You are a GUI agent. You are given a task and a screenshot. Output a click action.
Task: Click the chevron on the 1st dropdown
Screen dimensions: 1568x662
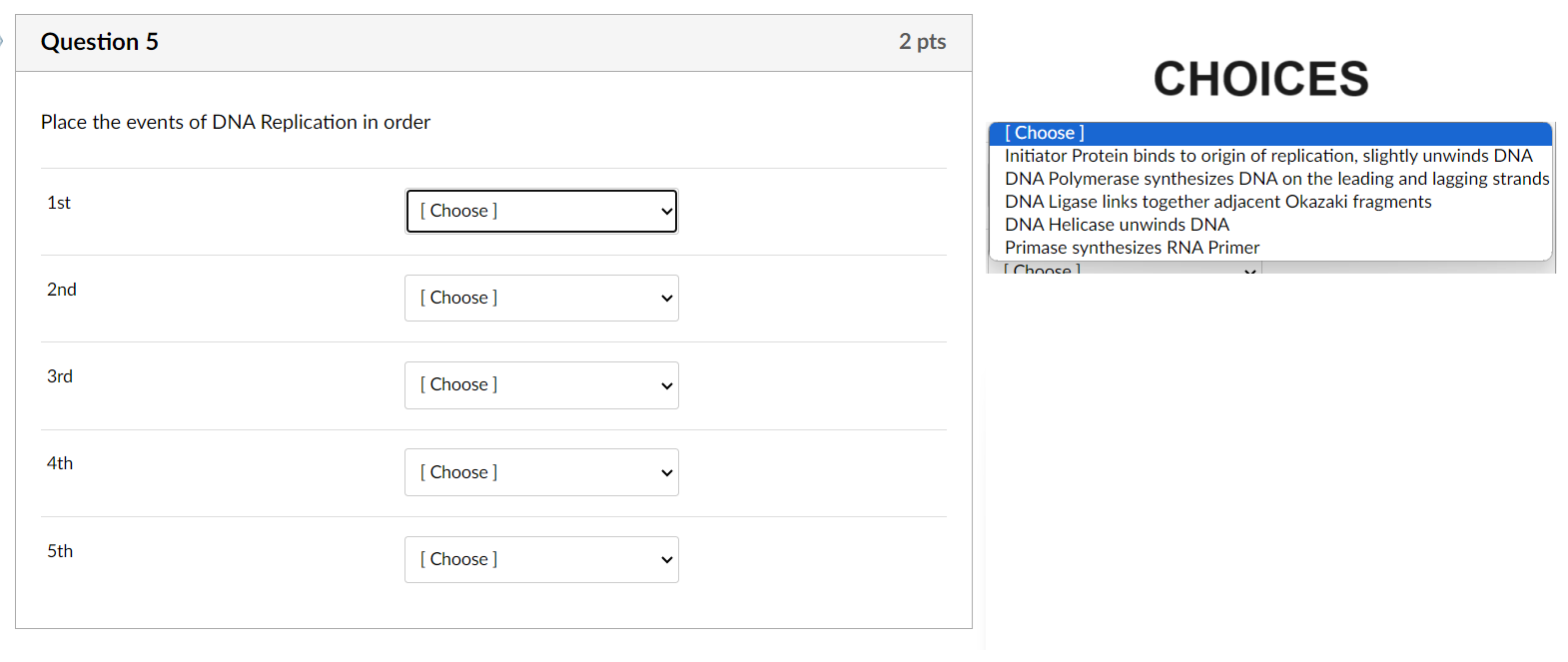coord(667,211)
